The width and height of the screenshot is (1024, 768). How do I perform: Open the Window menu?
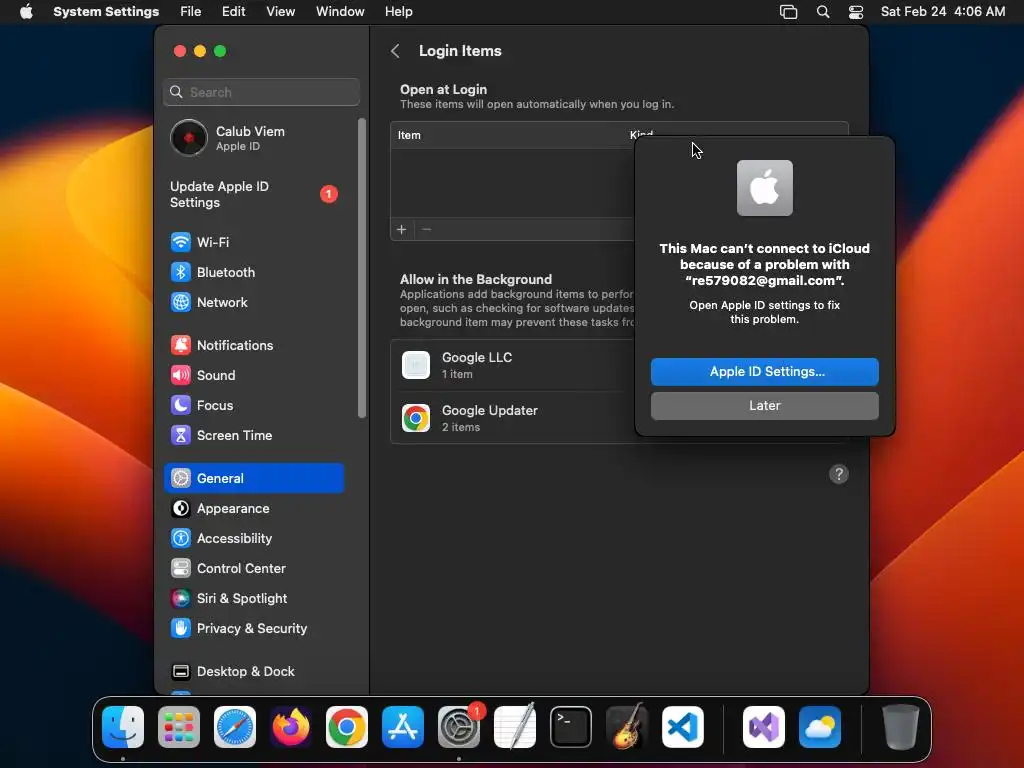click(x=340, y=12)
